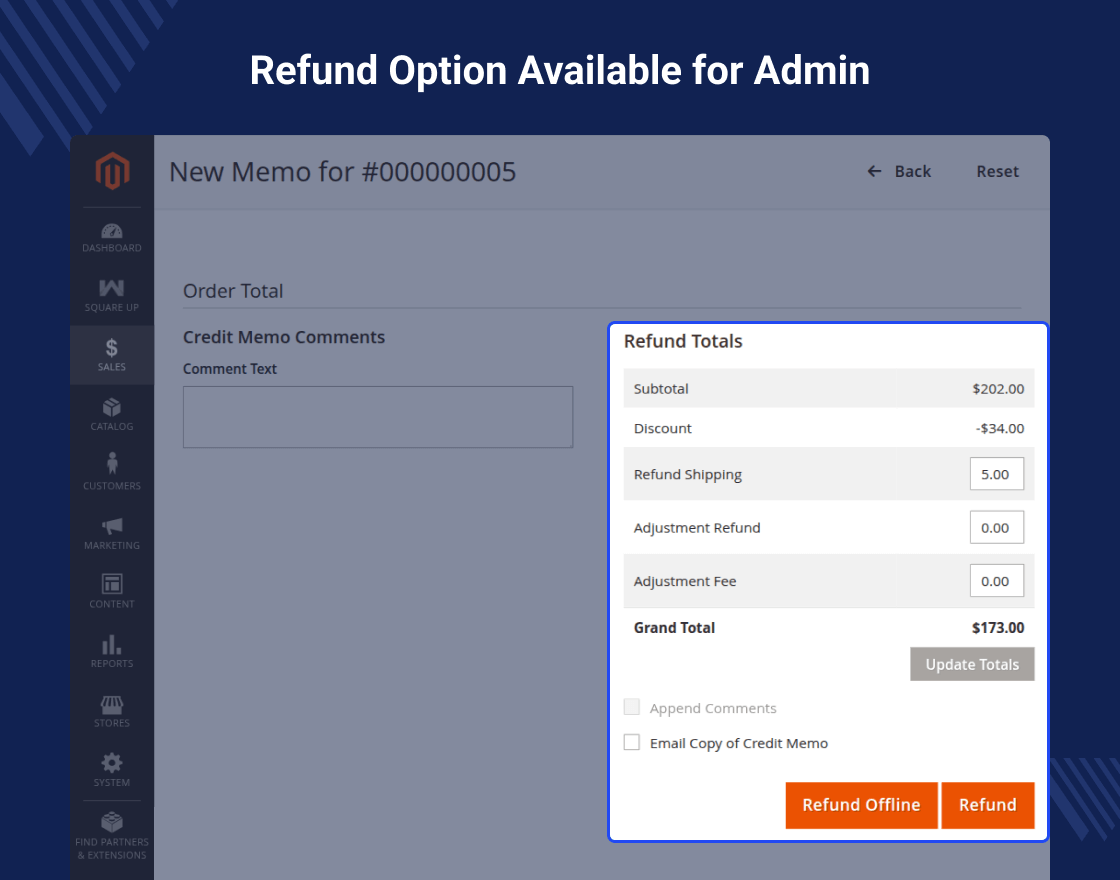Open the Sales dollar icon

click(112, 348)
